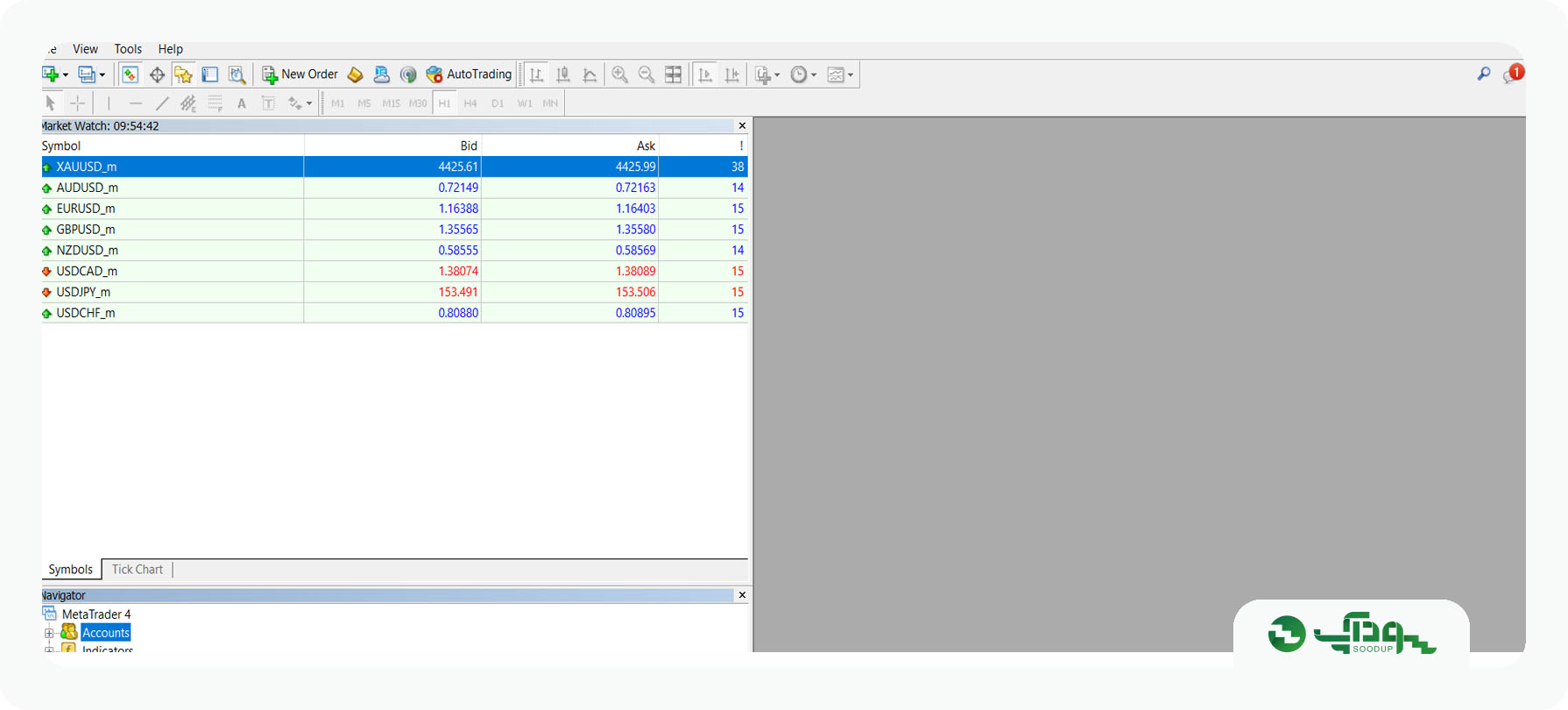Toggle the Navigator panel star-folder button

[x=183, y=75]
